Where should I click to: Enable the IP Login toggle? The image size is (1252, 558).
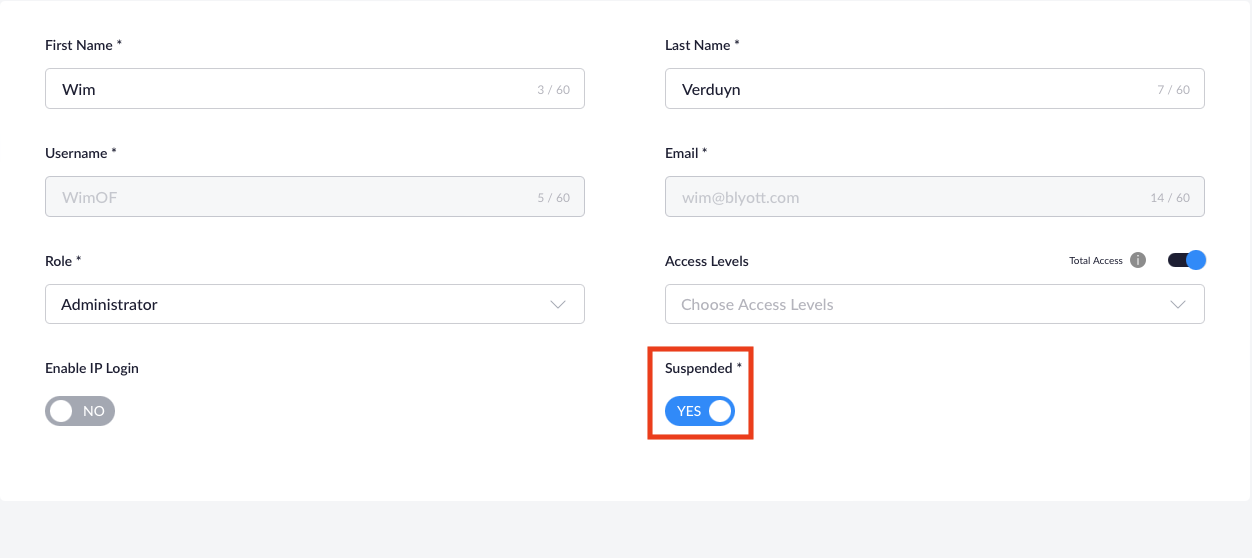tap(80, 411)
